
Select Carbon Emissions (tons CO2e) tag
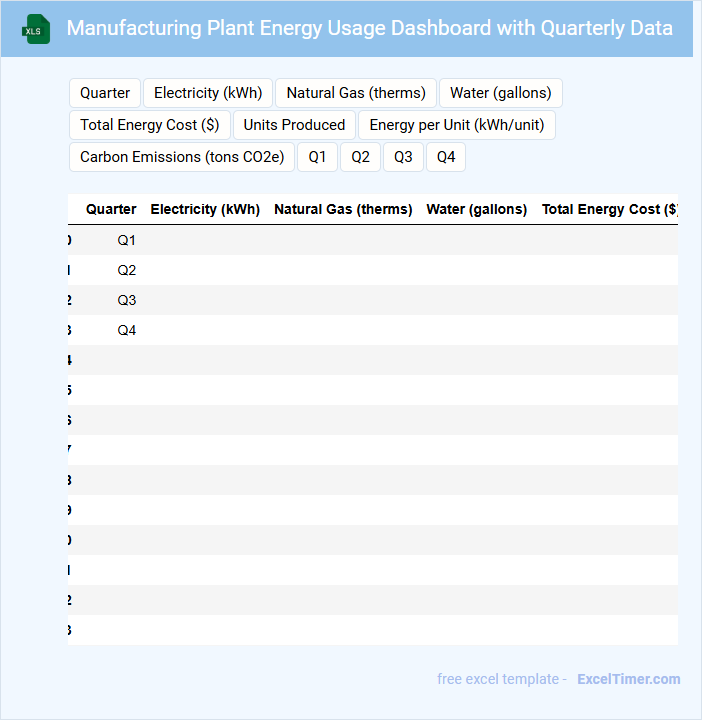tap(182, 157)
